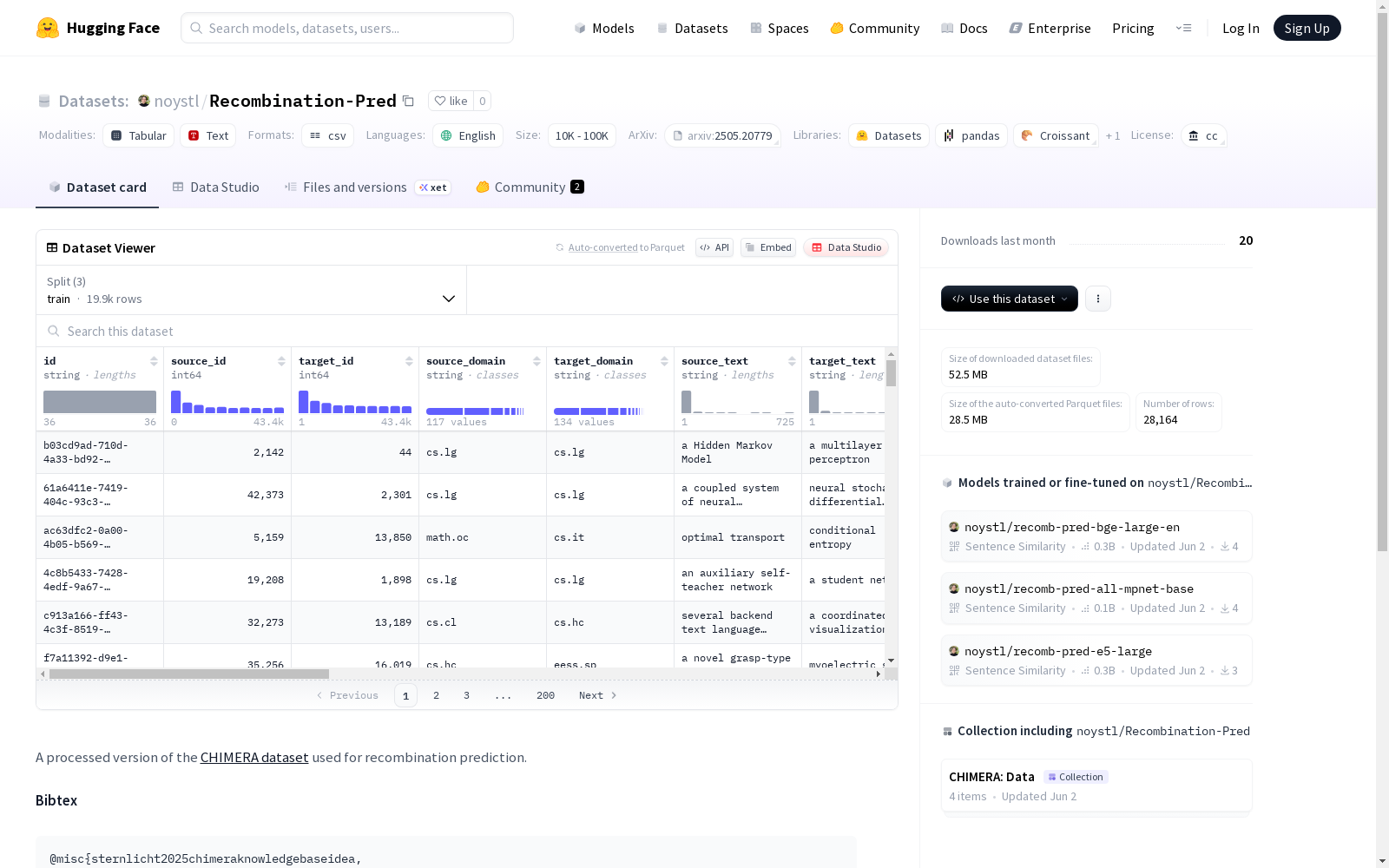Click the noystl user avatar
Viewport: 1389px width, 868px height.
[x=144, y=101]
